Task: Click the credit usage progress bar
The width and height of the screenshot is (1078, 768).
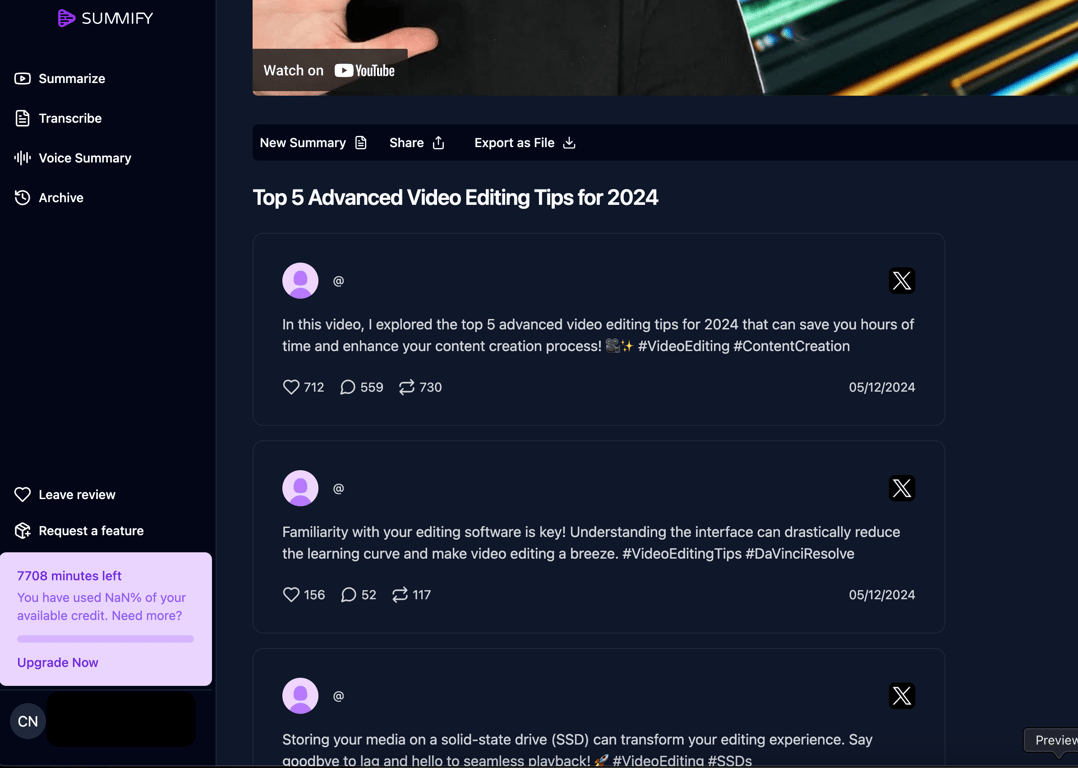Action: pyautogui.click(x=105, y=639)
